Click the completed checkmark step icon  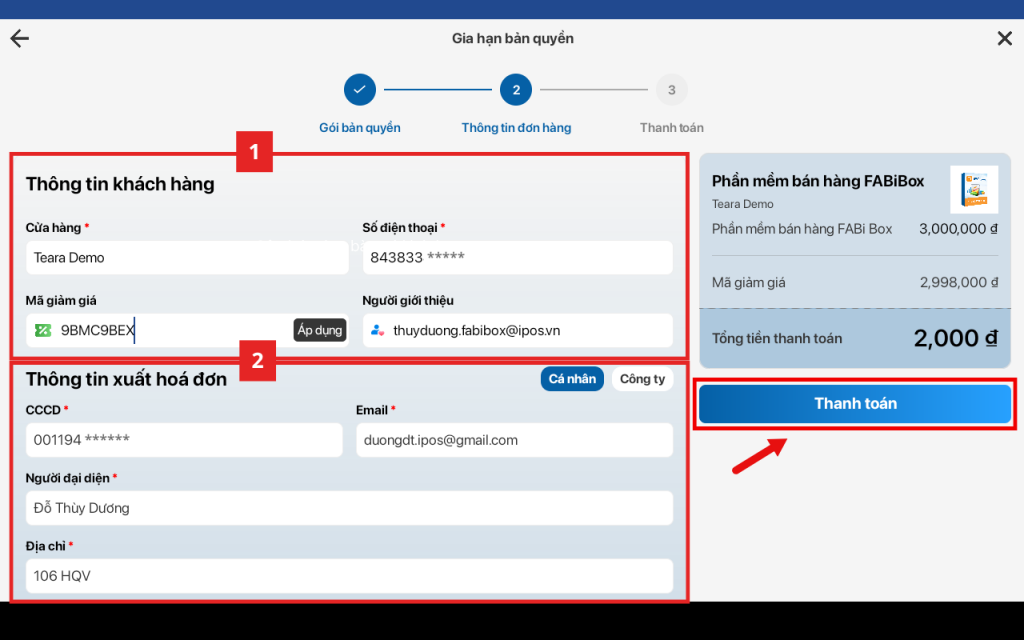[x=359, y=90]
